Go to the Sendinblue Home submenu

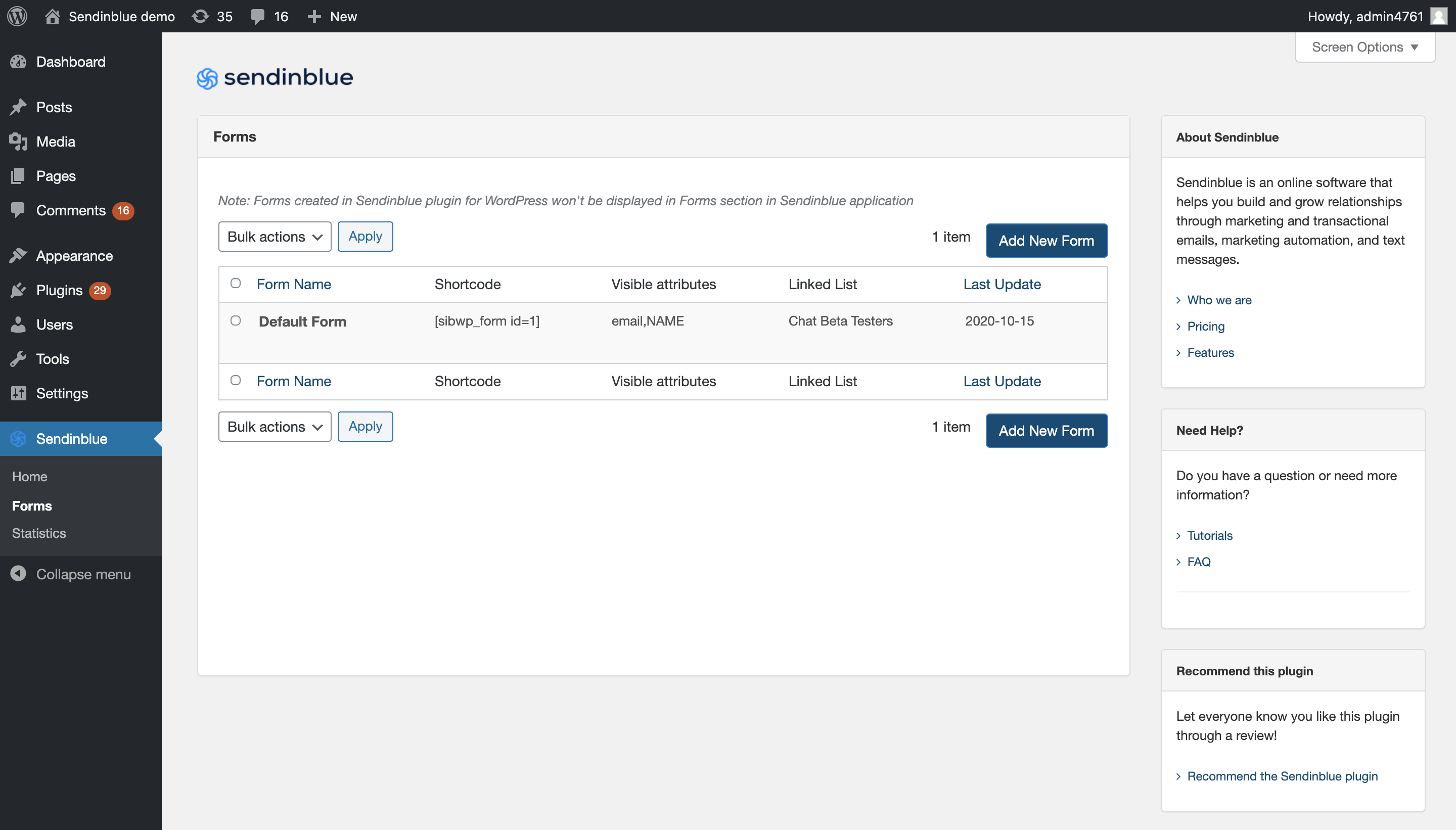(x=30, y=477)
